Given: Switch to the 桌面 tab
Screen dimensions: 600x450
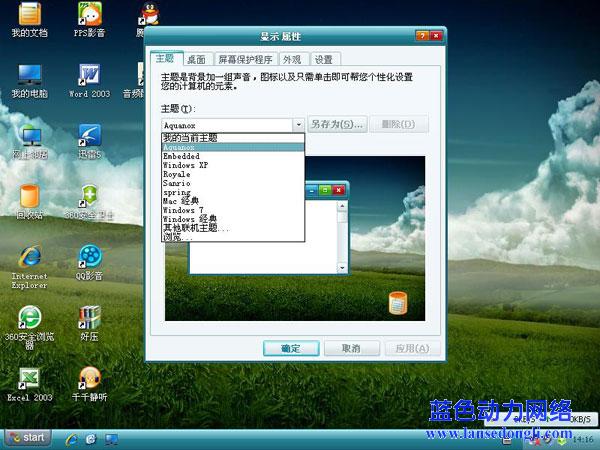Looking at the screenshot, I should 197,60.
